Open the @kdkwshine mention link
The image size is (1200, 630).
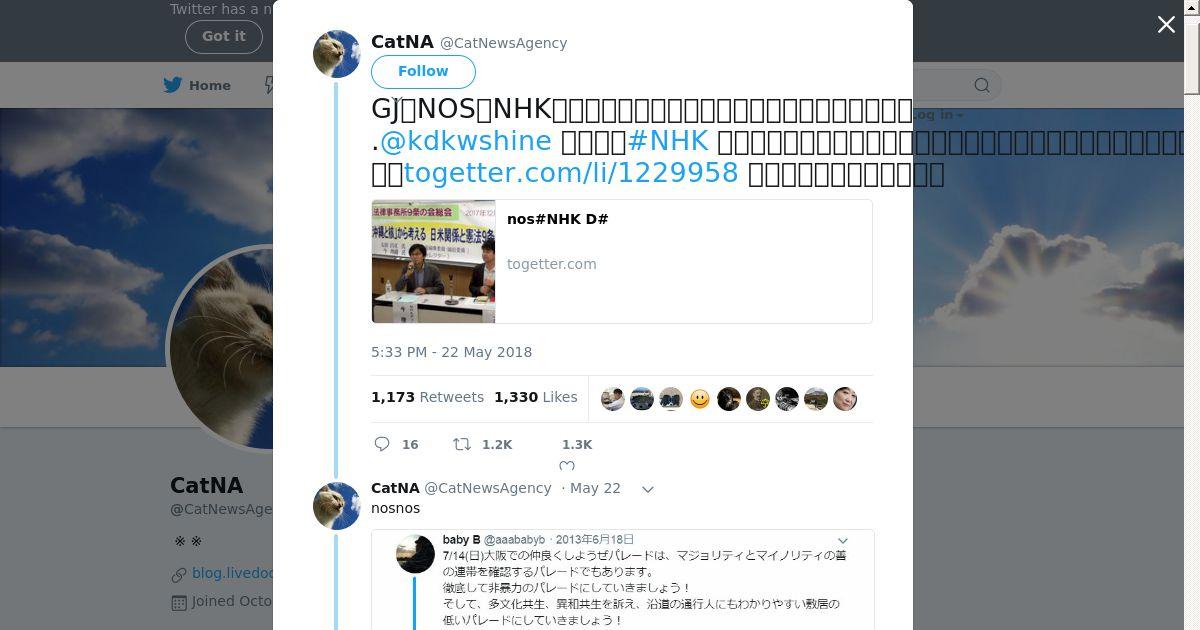466,140
